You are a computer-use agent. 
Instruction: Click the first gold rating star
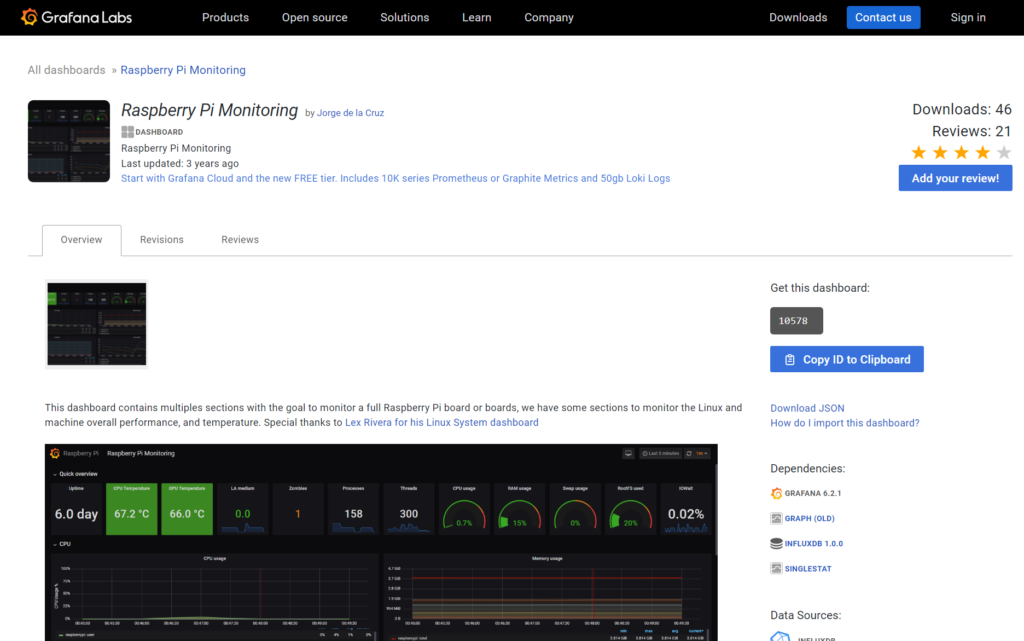[919, 152]
